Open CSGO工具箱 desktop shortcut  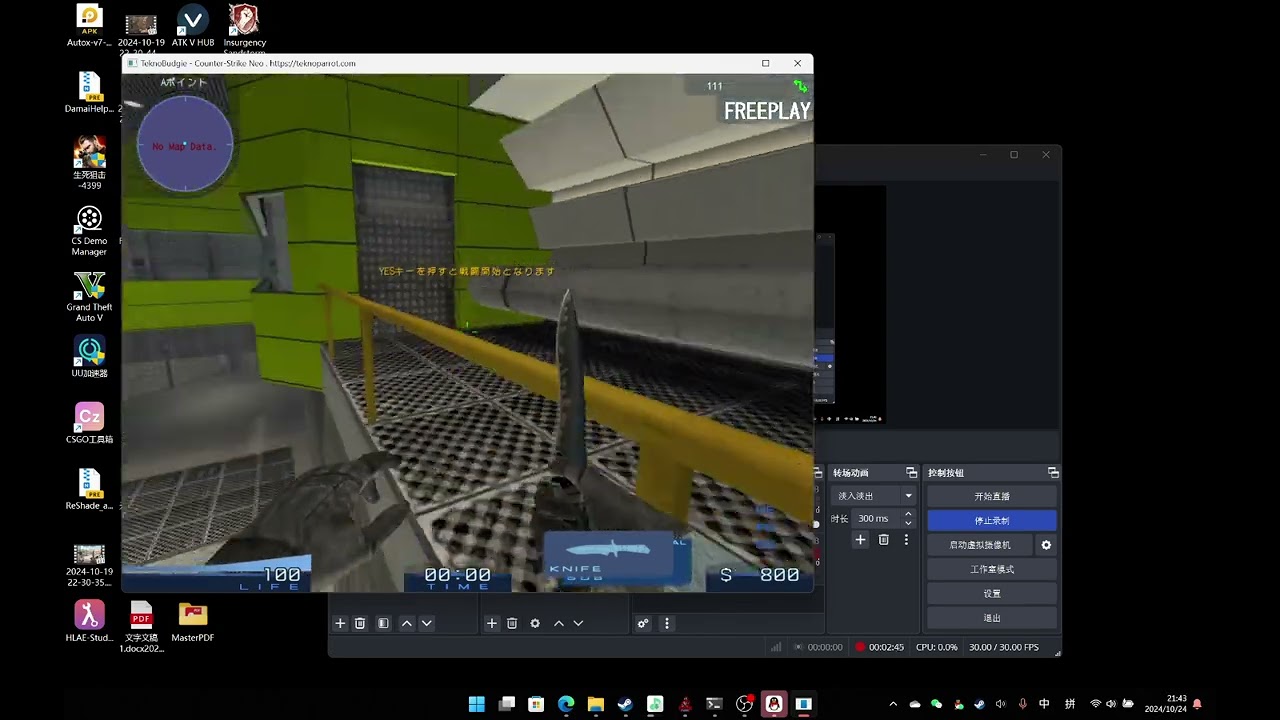[89, 423]
